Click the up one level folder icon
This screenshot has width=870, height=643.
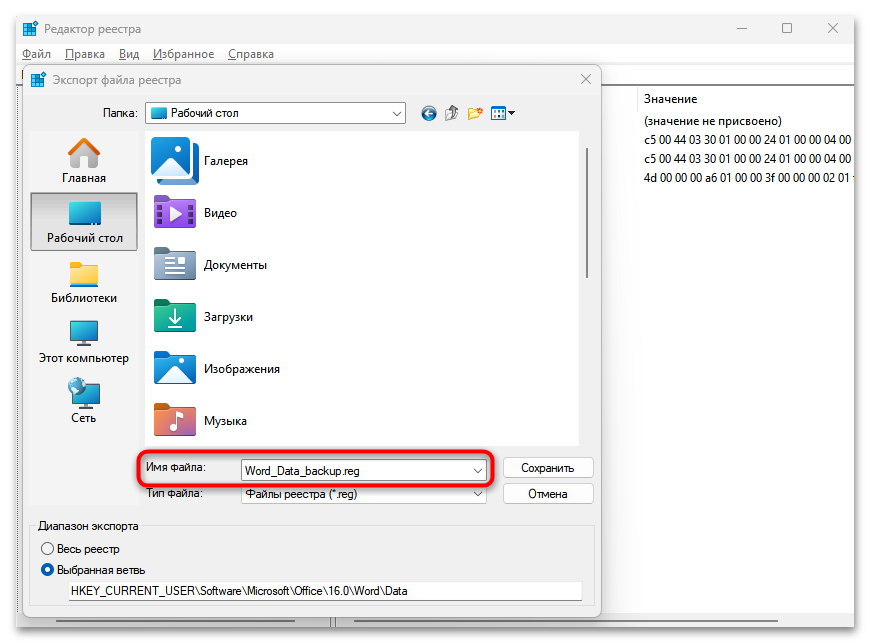(x=452, y=113)
